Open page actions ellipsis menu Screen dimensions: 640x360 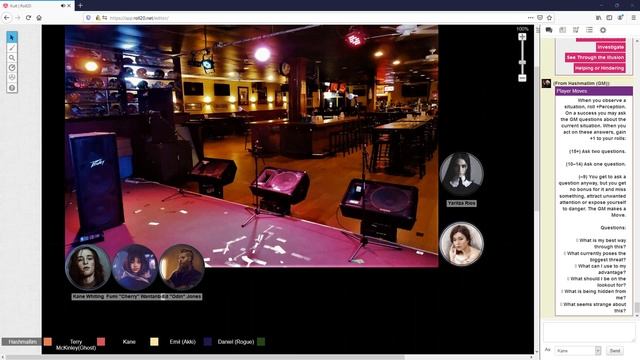tap(530, 18)
